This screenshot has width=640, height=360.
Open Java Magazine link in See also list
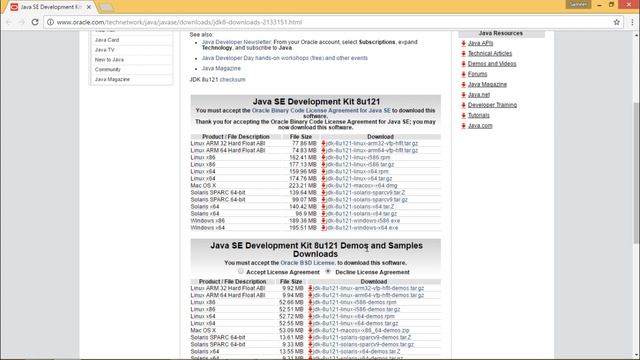[x=221, y=69]
